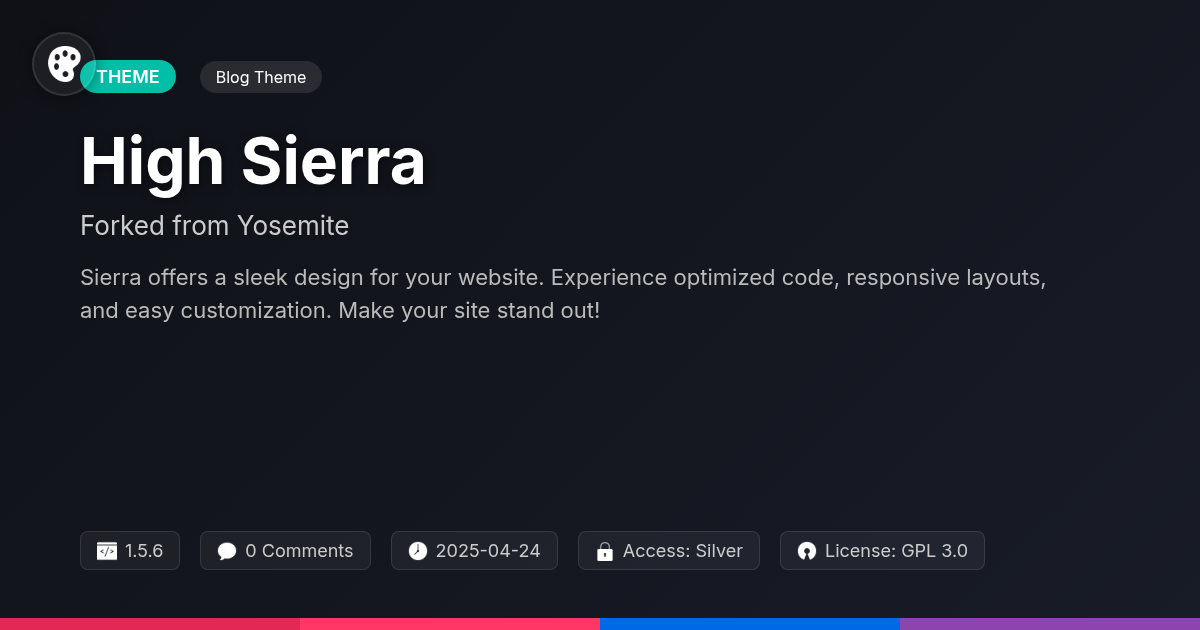Viewport: 1200px width, 630px height.
Task: Open the 0 Comments link
Action: (286, 551)
